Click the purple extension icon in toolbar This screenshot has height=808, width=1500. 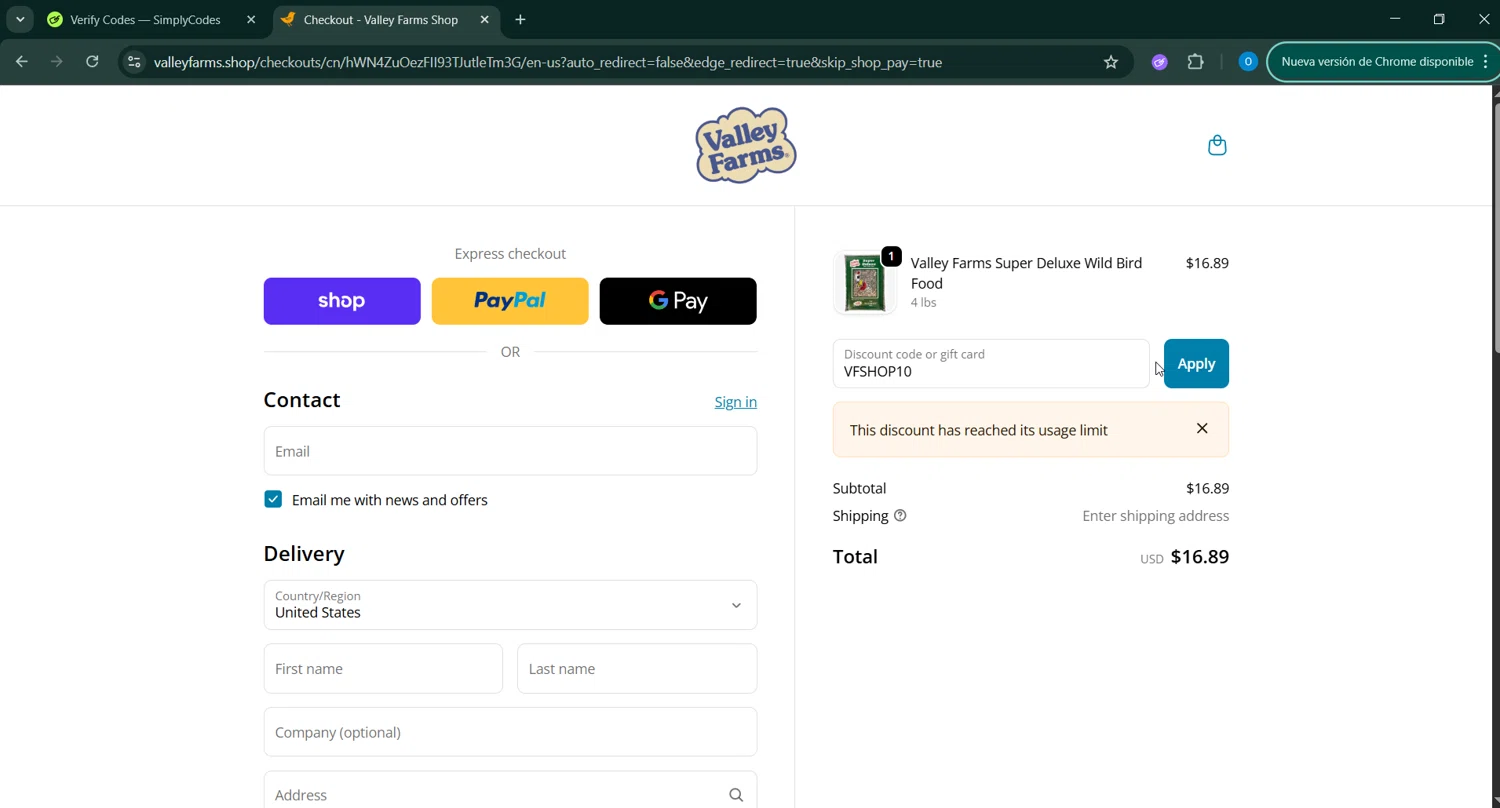click(1160, 62)
